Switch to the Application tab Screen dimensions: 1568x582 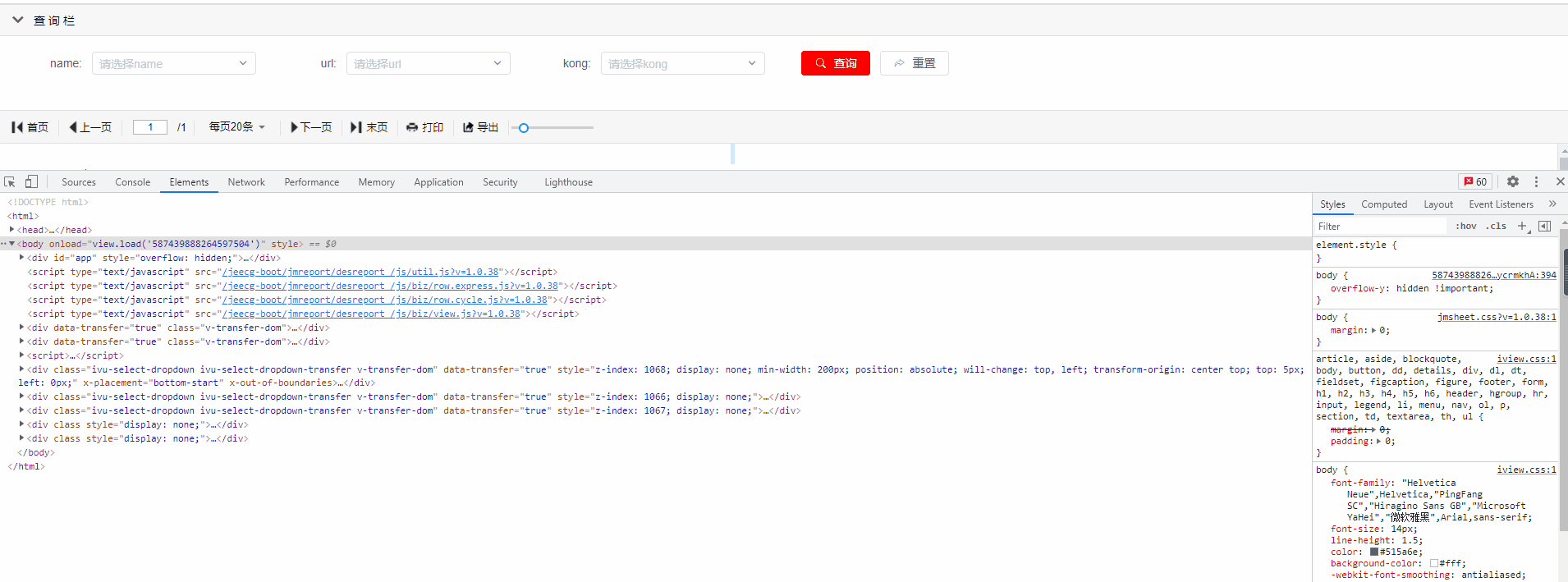pyautogui.click(x=439, y=182)
